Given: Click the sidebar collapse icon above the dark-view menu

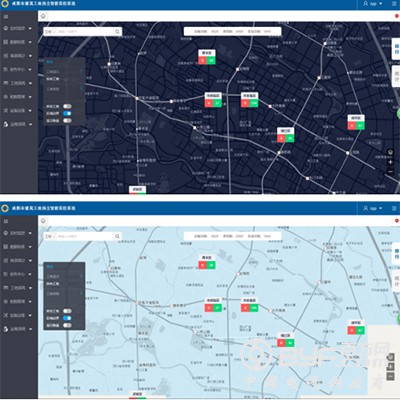Looking at the screenshot, I should click(x=6, y=16).
